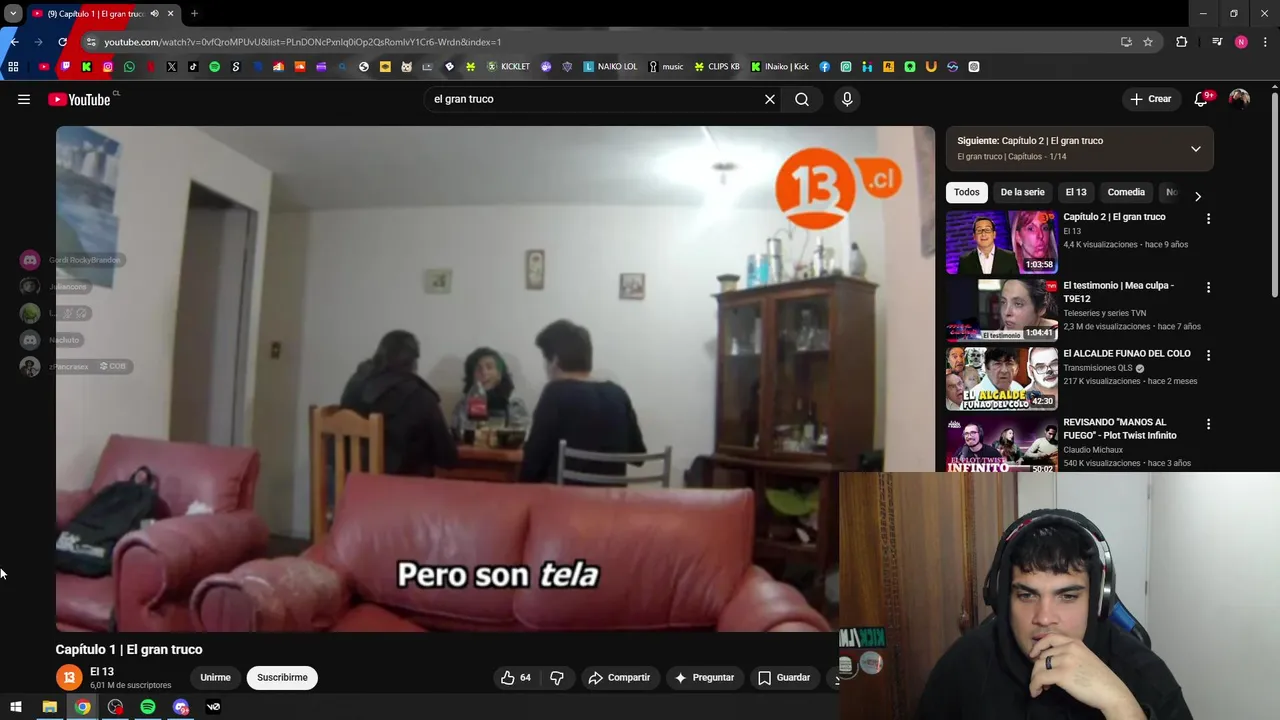Open the Spotify bookmark in bookmarks bar
Viewport: 1280px width, 720px height.
(214, 67)
